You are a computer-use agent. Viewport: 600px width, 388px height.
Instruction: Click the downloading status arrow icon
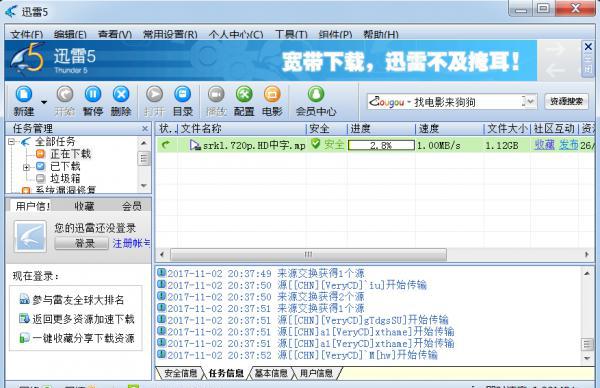pos(166,145)
